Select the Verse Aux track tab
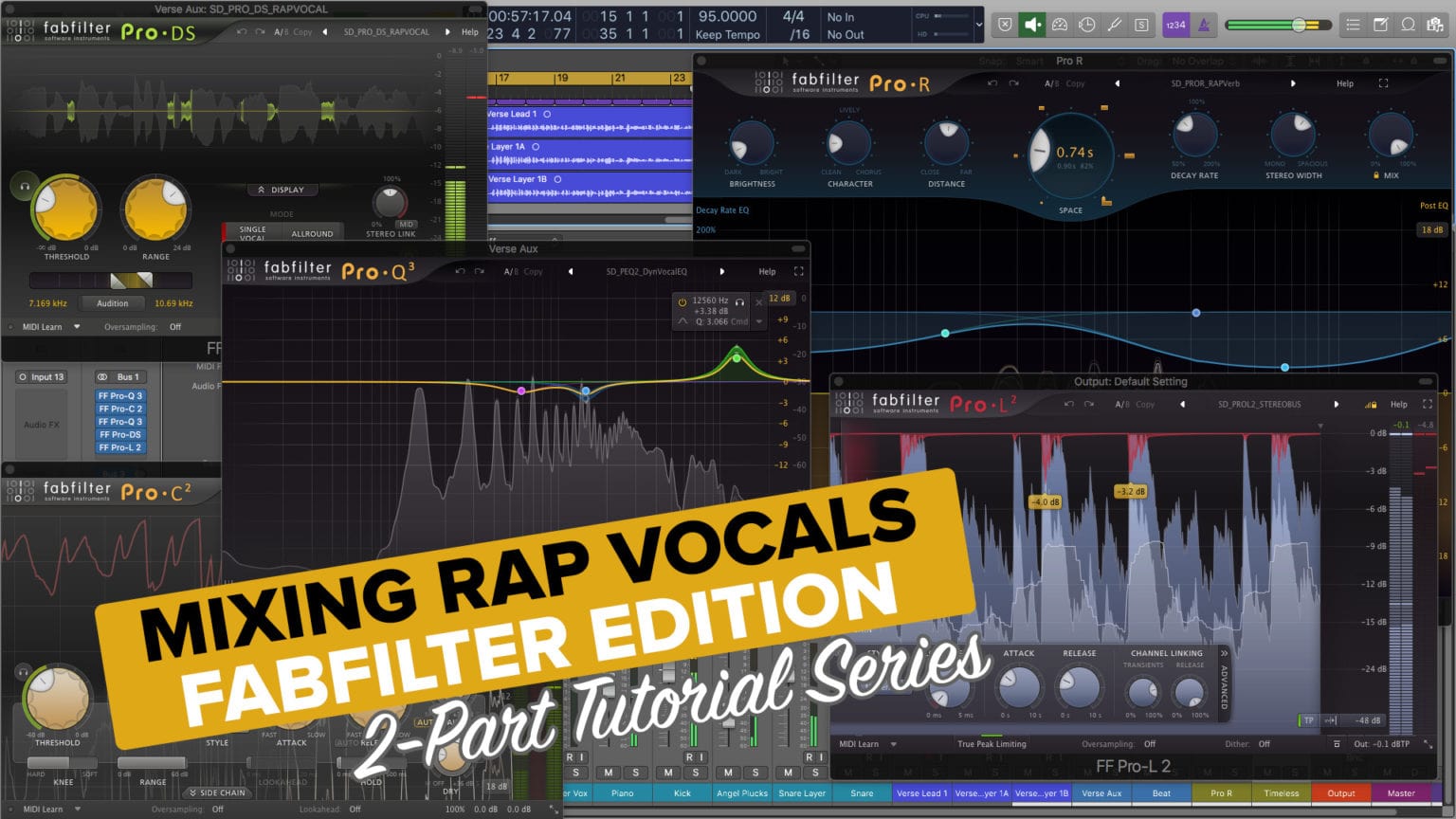The width and height of the screenshot is (1456, 819). click(1101, 793)
